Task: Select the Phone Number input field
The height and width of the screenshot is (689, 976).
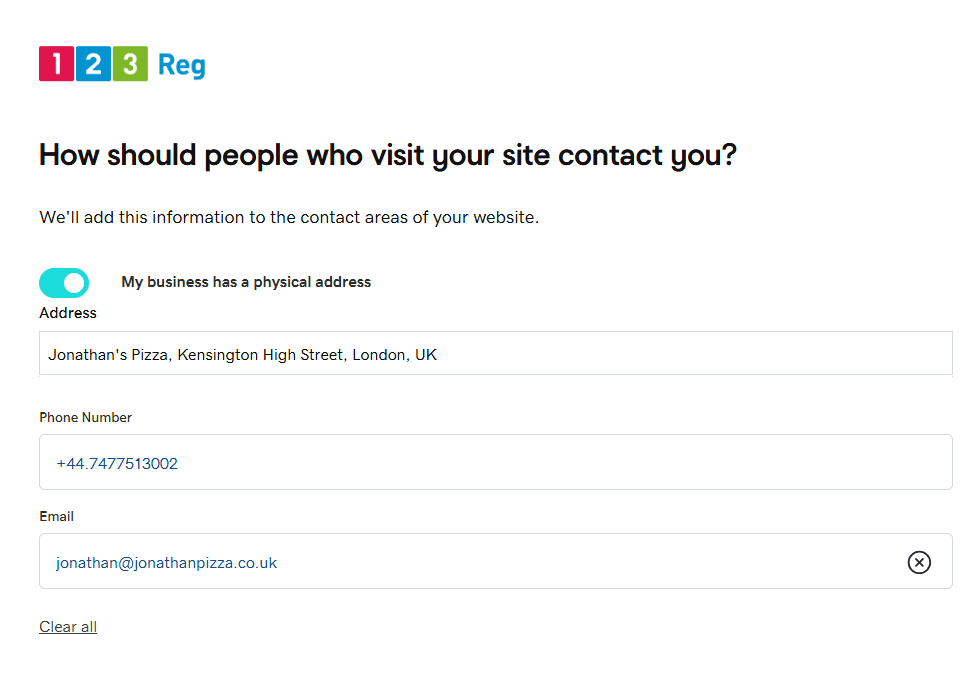Action: (495, 462)
